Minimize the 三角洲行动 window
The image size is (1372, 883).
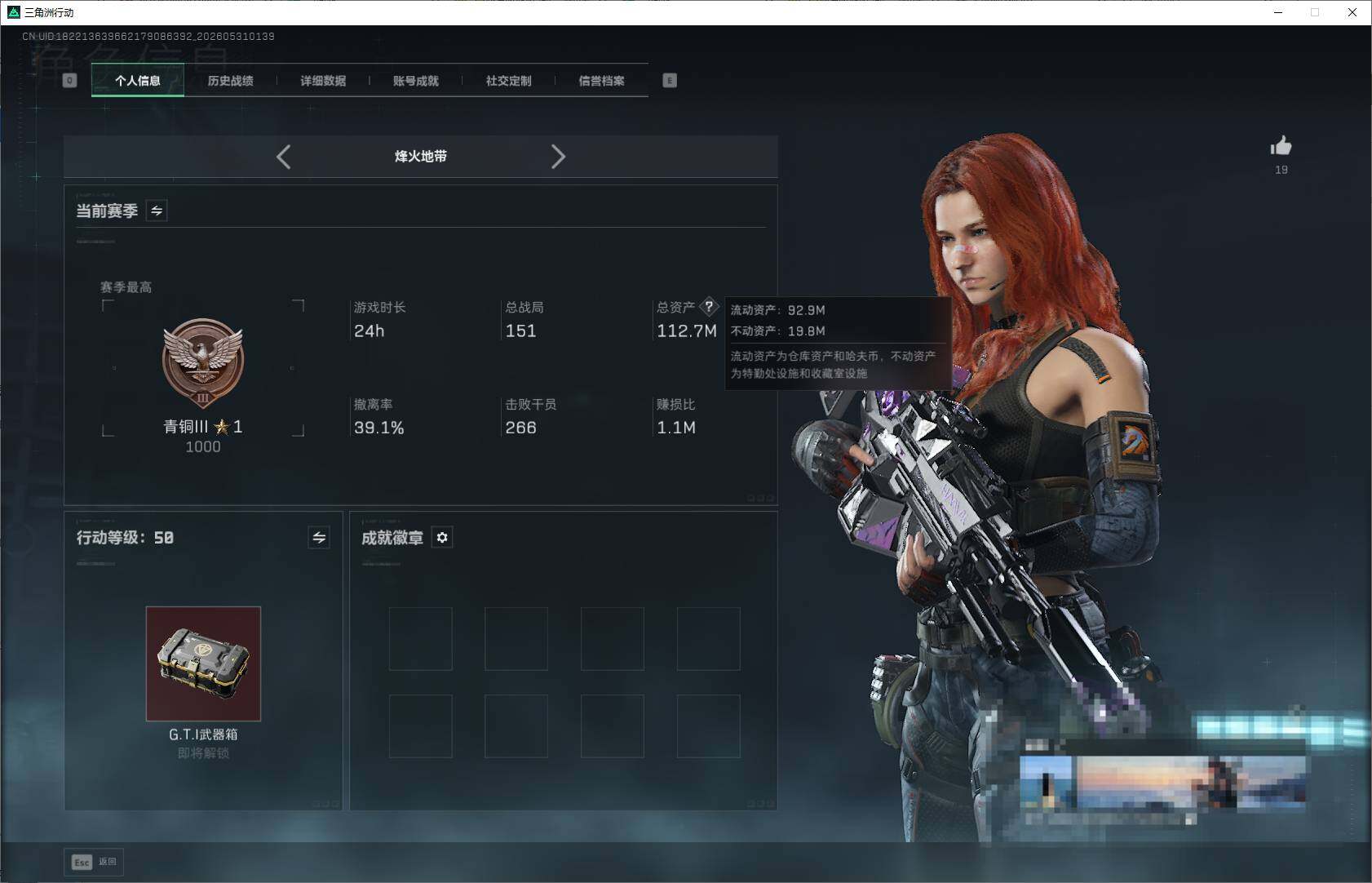(x=1278, y=12)
